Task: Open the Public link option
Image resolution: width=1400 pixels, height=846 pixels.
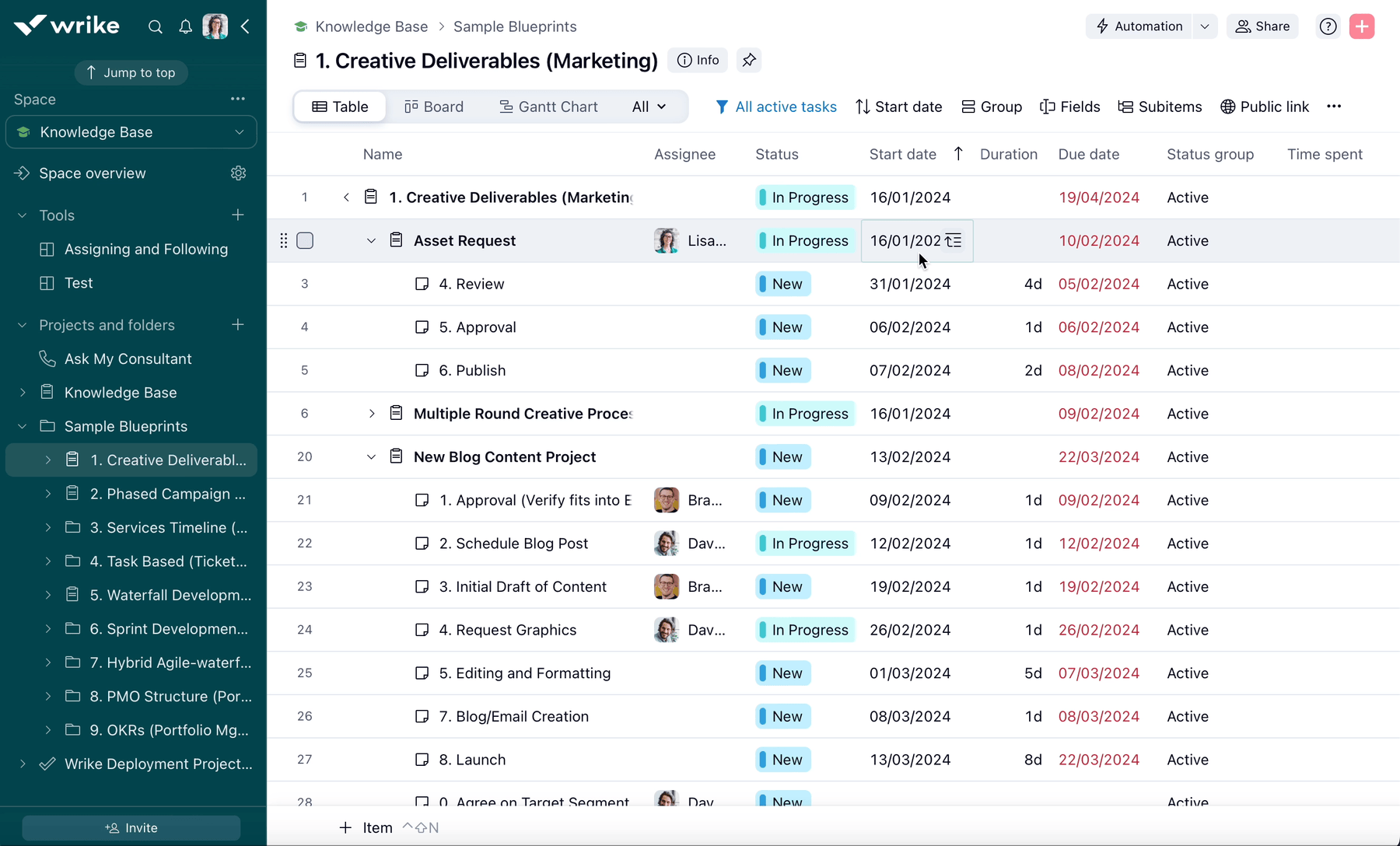Action: pyautogui.click(x=1265, y=107)
